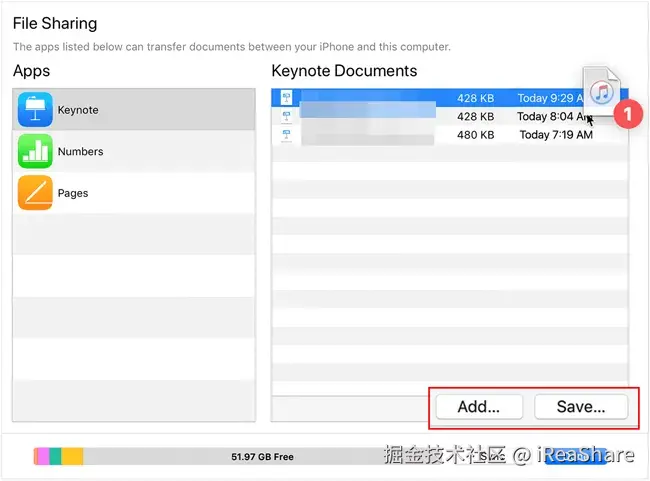This screenshot has height=481, width=650.
Task: Click file icon of the 8:04 AM document
Action: pyautogui.click(x=286, y=116)
